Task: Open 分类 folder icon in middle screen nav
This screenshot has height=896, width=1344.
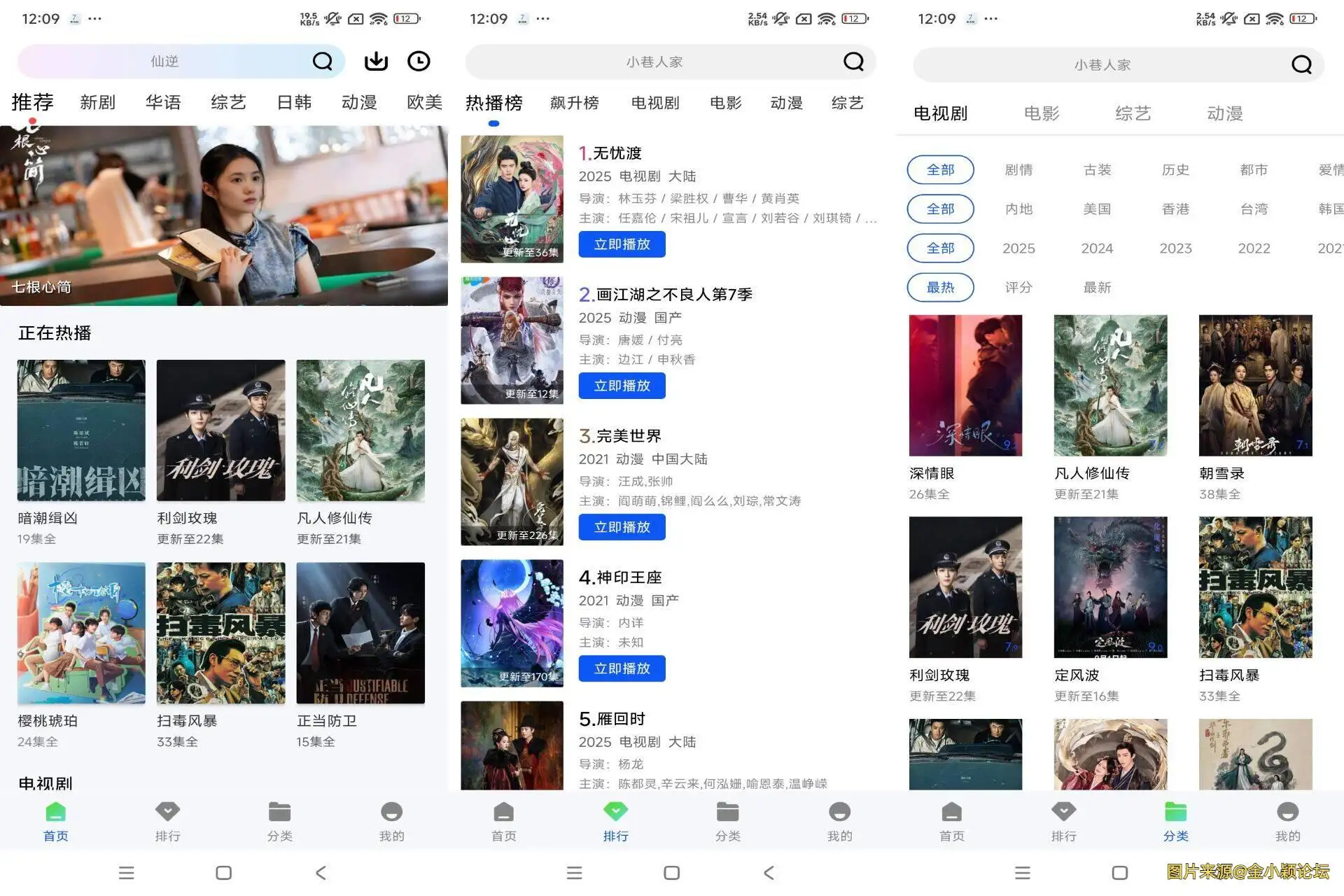Action: point(727,812)
